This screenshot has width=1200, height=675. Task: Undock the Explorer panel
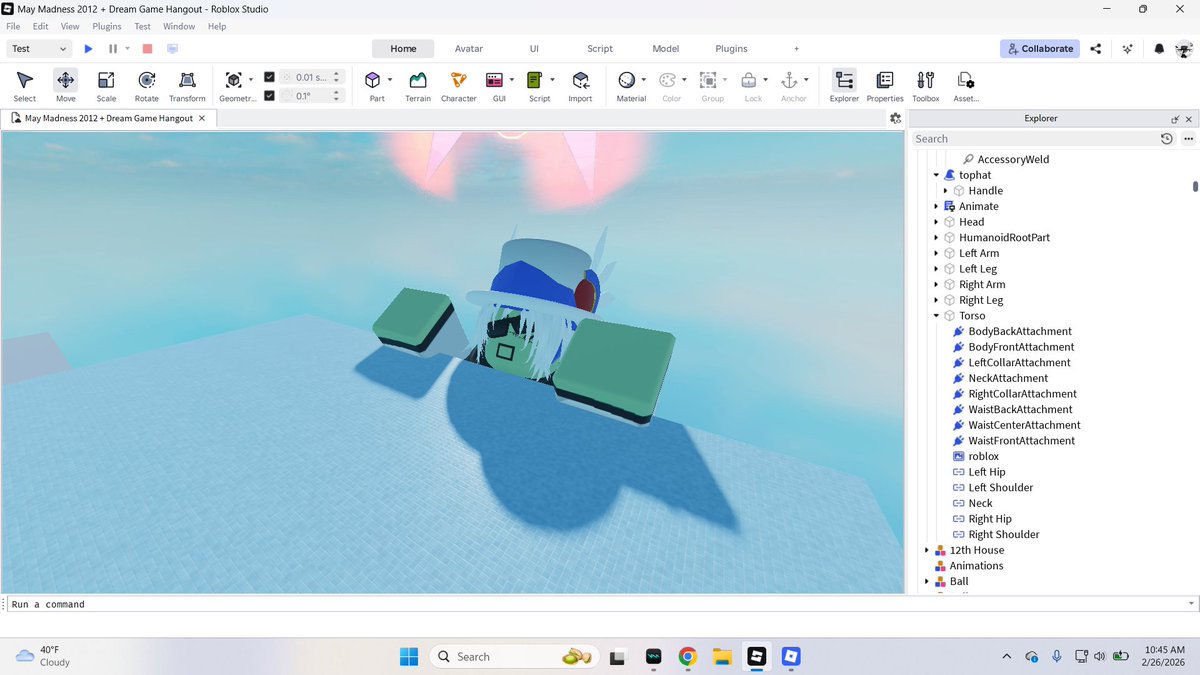(1175, 118)
